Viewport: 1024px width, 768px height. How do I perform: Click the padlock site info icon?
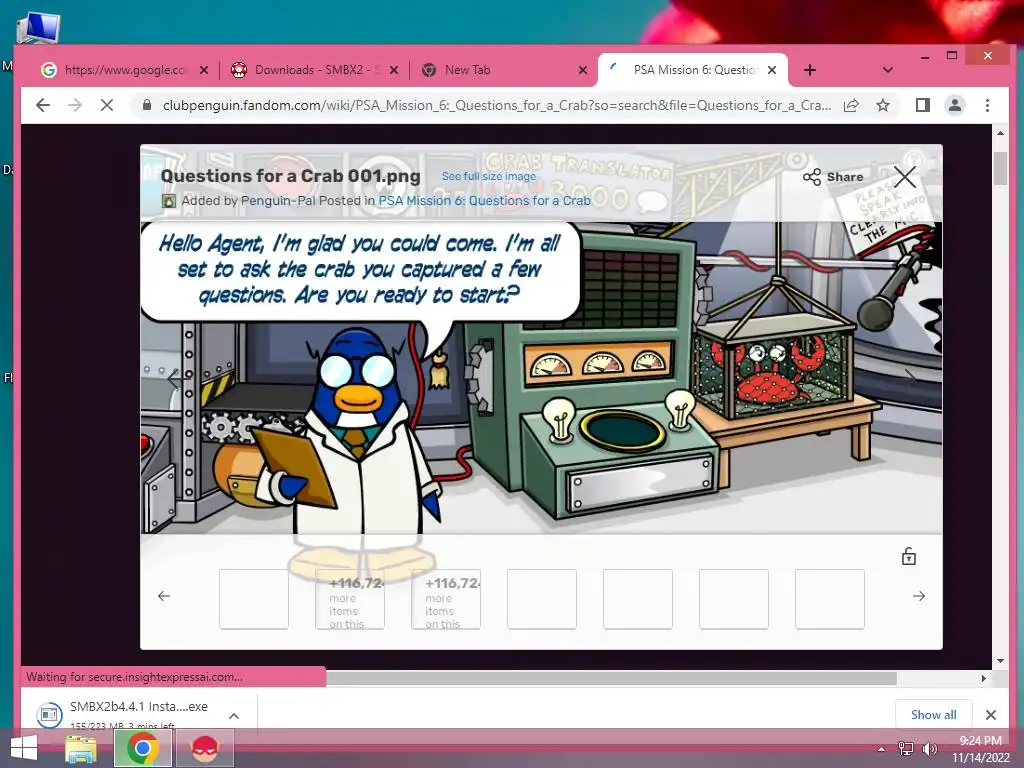point(147,105)
